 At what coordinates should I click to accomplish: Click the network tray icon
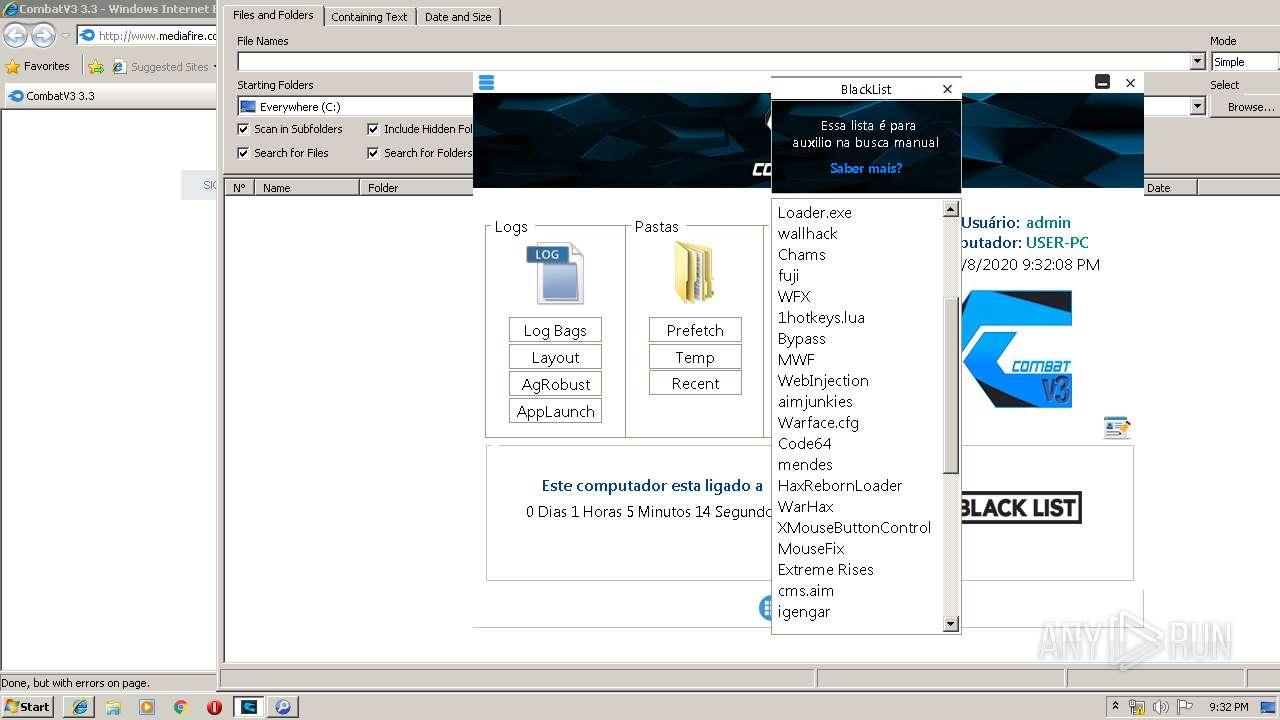[1137, 707]
